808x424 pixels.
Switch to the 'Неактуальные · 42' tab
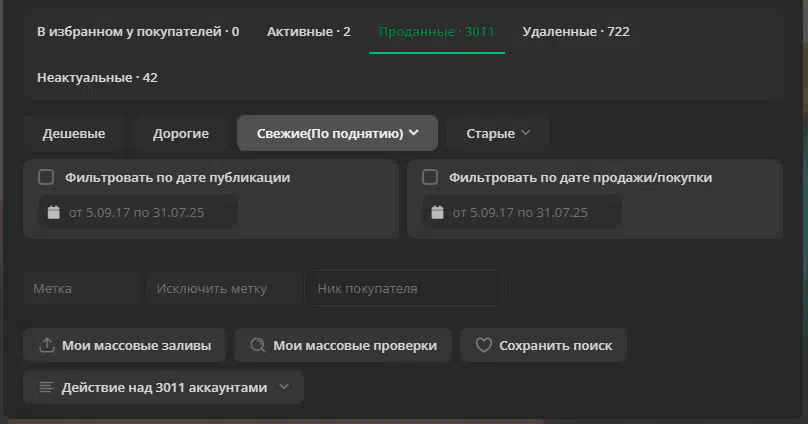tap(97, 77)
